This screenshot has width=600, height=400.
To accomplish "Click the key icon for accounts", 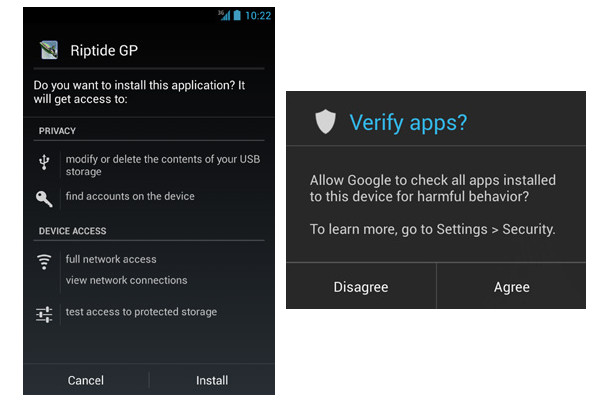I will 44,197.
